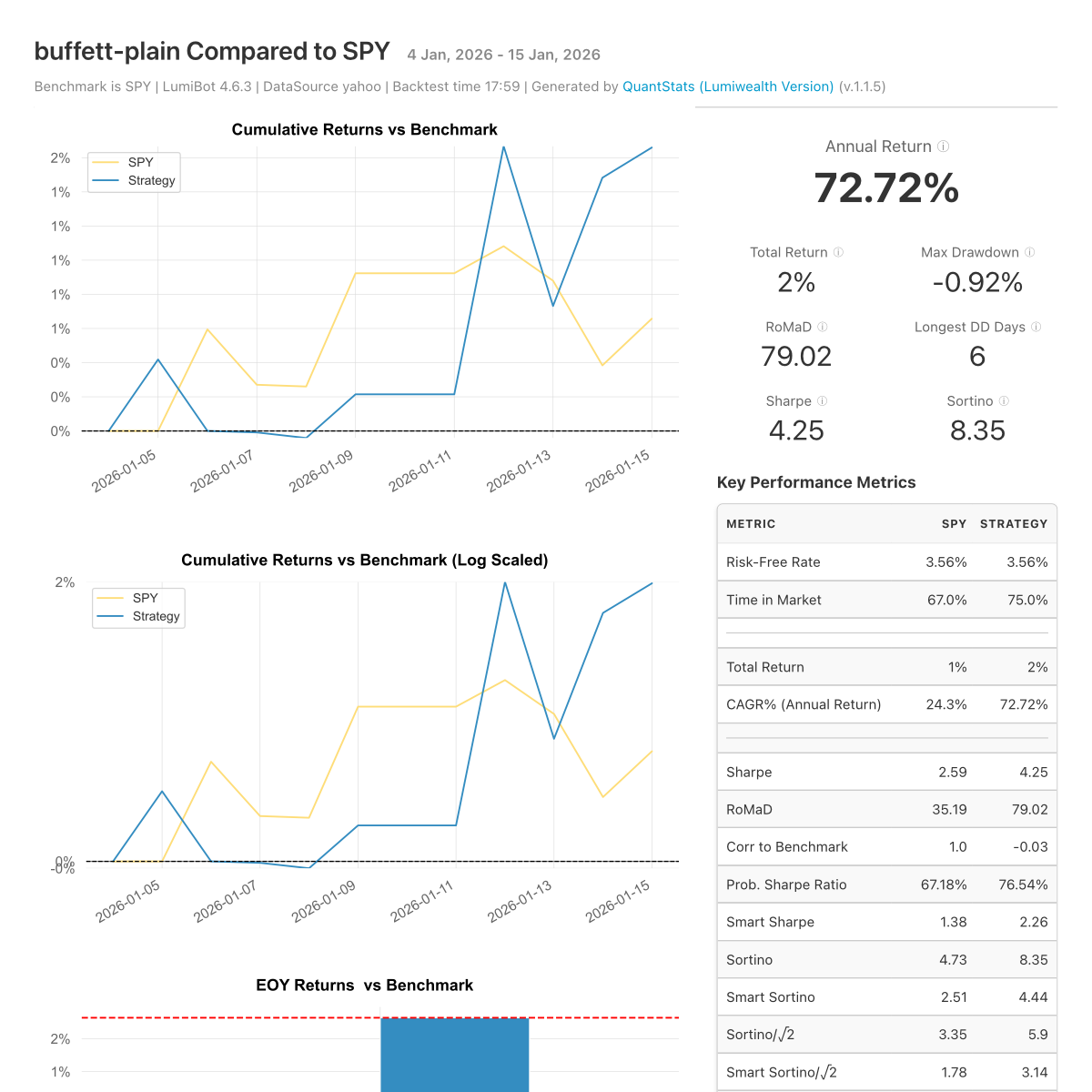Click the date range 4 Jan, 2026 - 15 Jan, 2026
1092x1092 pixels.
503,55
